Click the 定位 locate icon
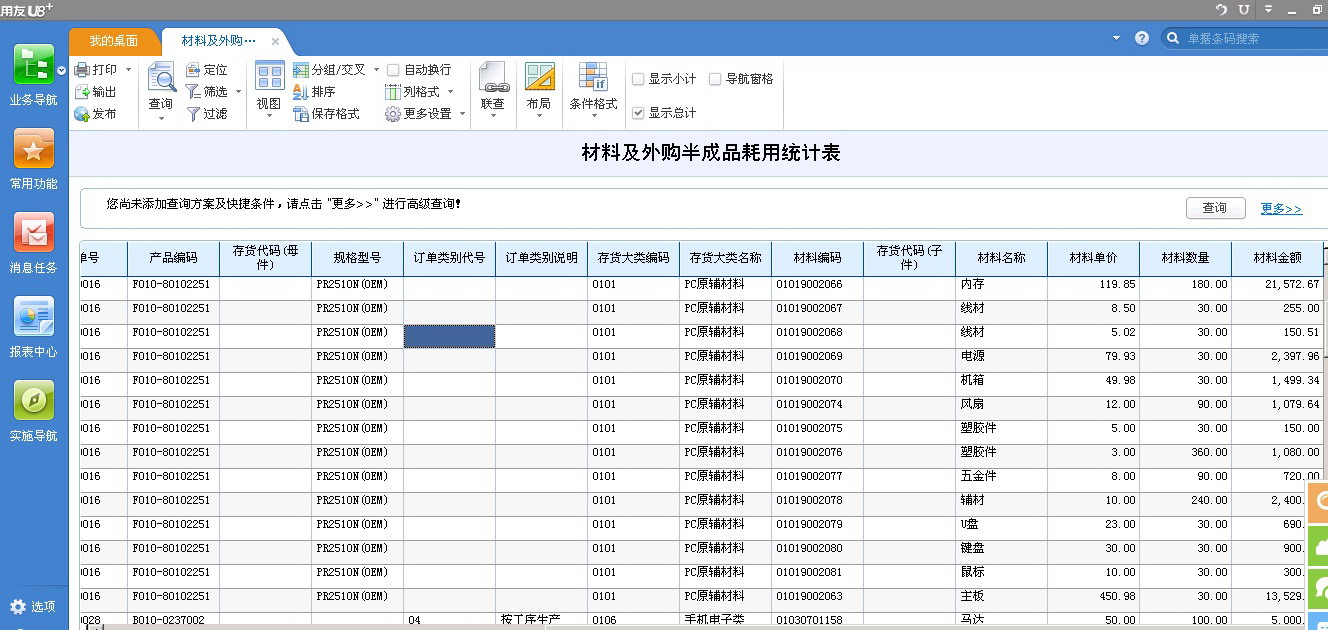Image resolution: width=1328 pixels, height=630 pixels. (x=193, y=70)
